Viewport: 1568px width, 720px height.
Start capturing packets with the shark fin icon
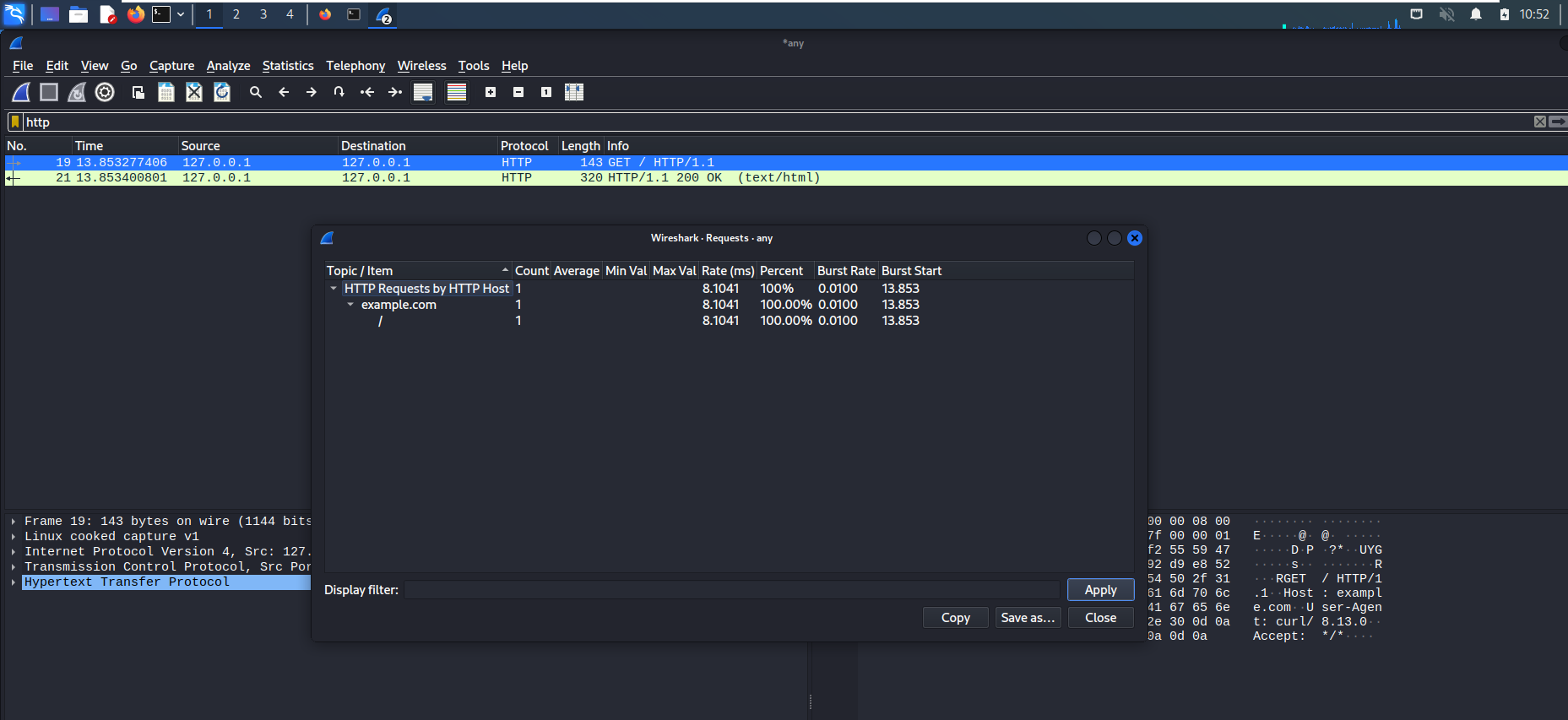21,92
